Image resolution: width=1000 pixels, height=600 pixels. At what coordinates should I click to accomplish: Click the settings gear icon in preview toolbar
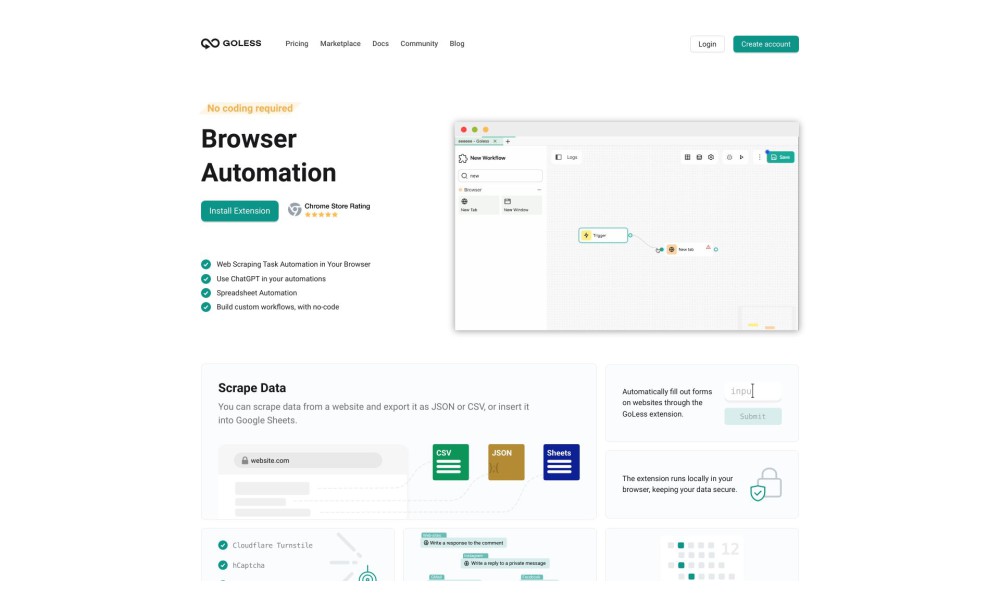click(x=711, y=157)
